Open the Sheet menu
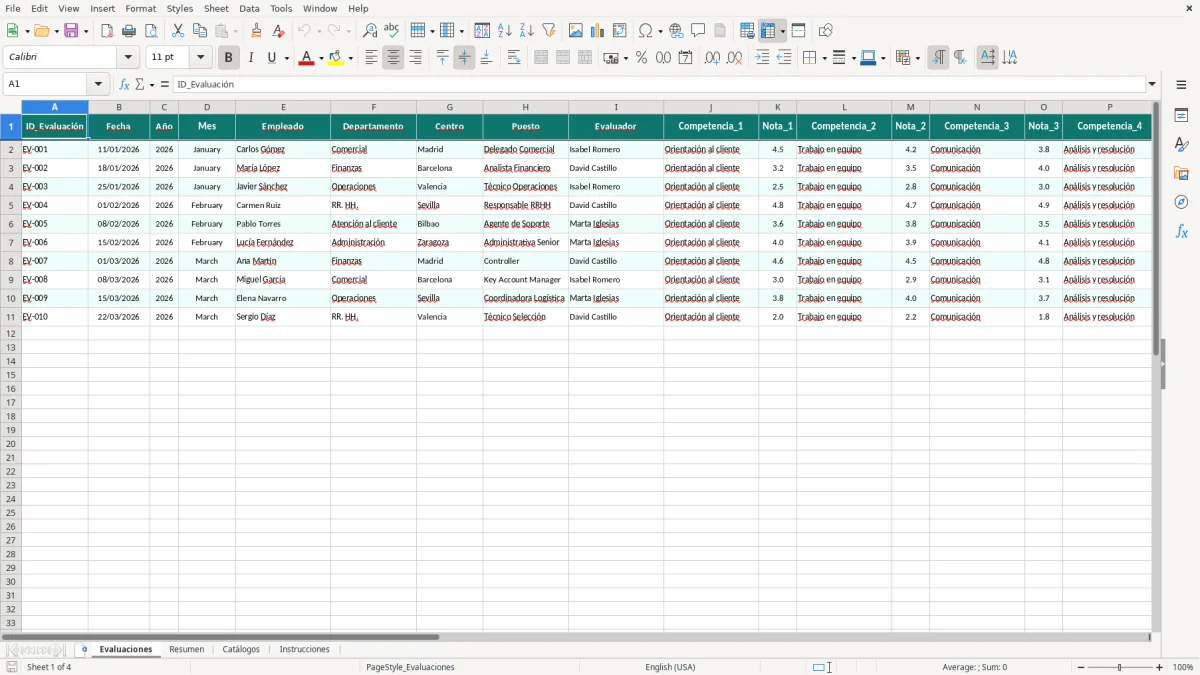The height and width of the screenshot is (675, 1200). coord(216,8)
